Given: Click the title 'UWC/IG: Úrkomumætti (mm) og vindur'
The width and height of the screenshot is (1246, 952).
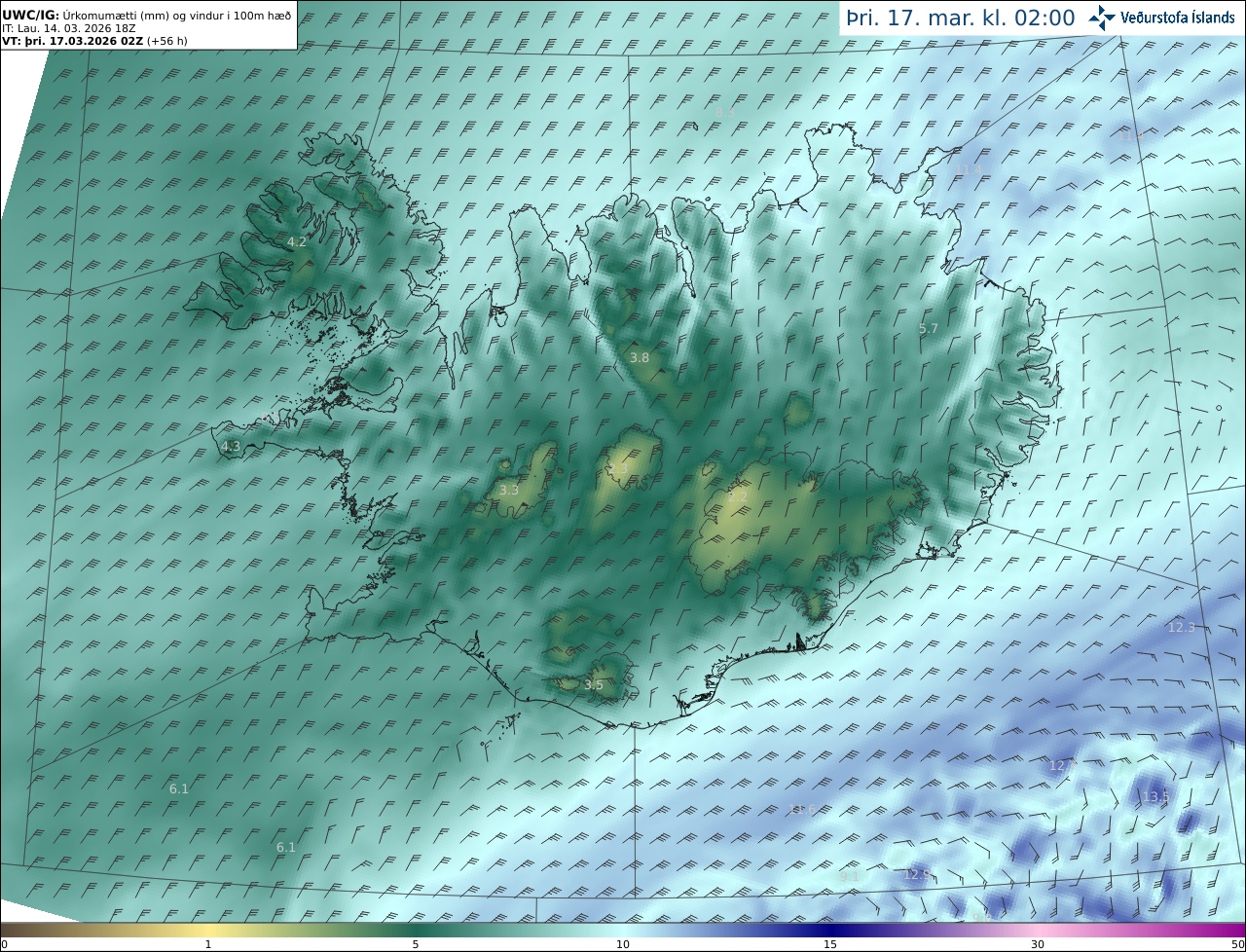Looking at the screenshot, I should click(x=147, y=16).
